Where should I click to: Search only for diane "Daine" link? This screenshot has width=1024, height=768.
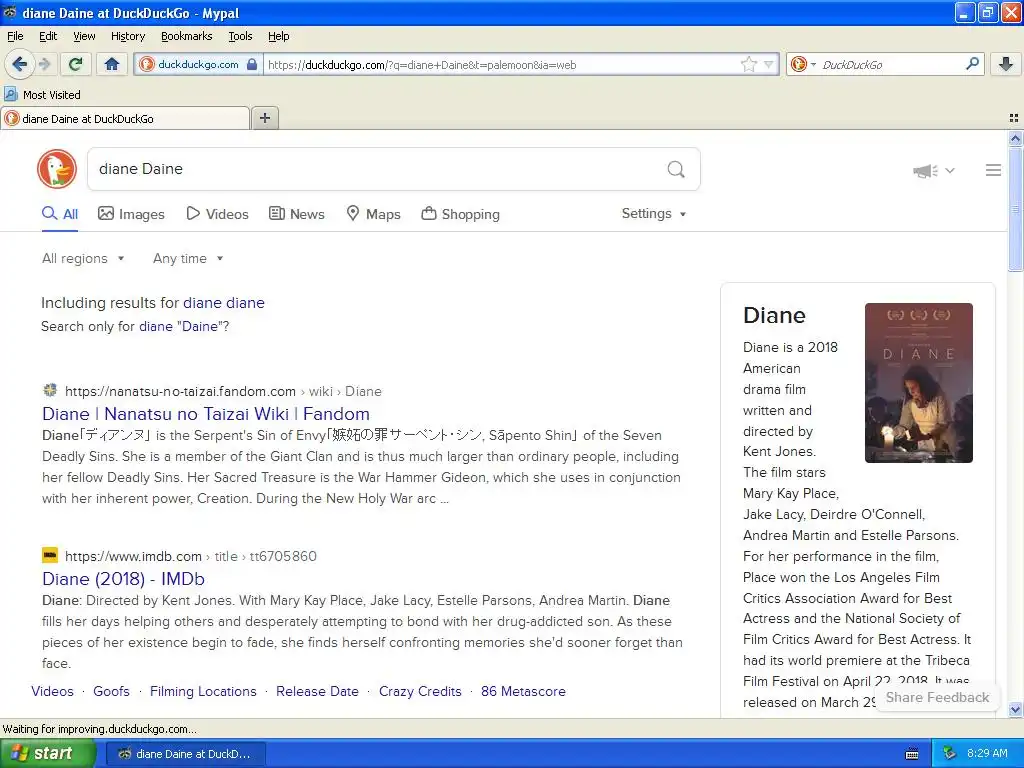pyautogui.click(x=180, y=327)
